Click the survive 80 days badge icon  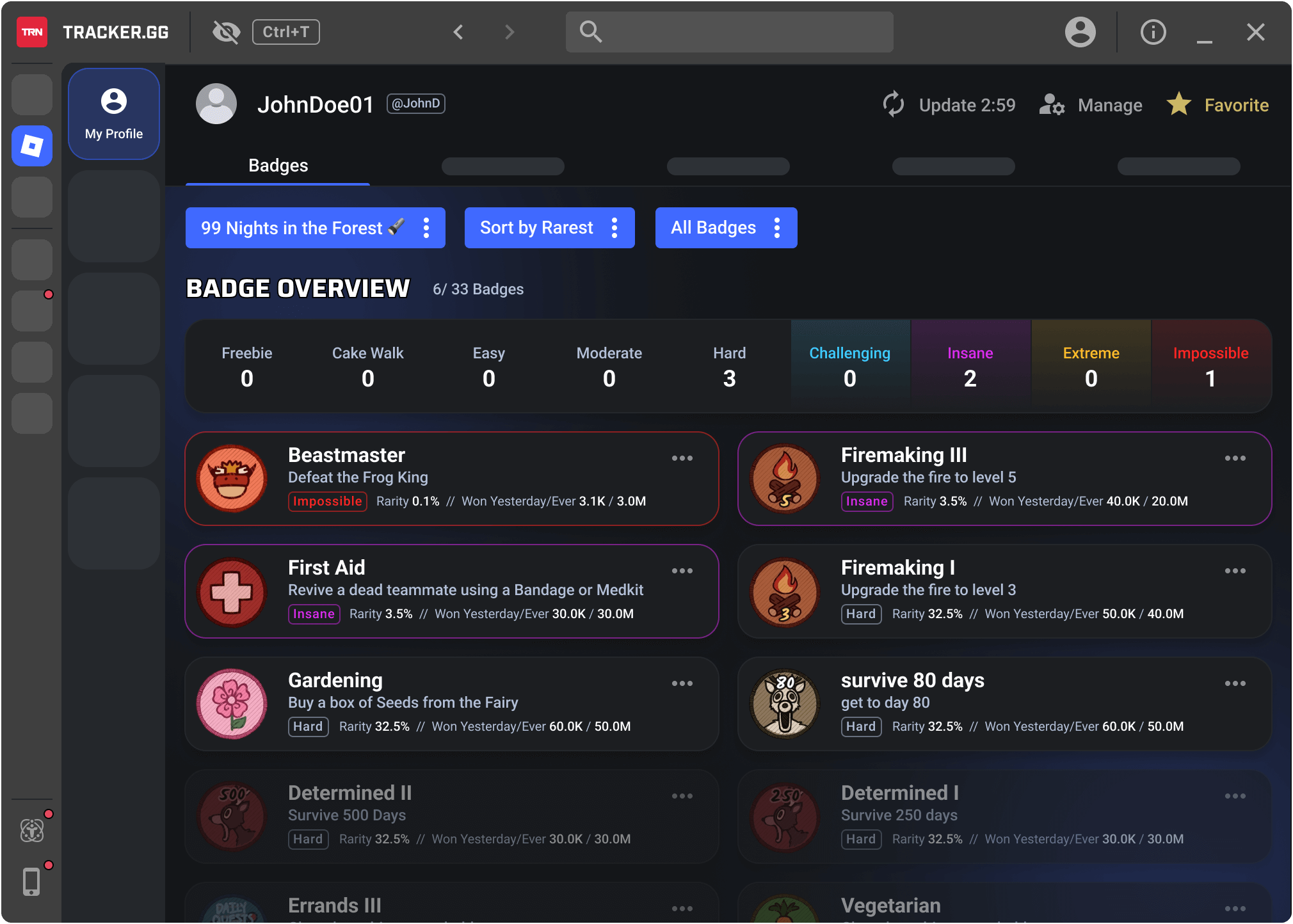(x=785, y=704)
